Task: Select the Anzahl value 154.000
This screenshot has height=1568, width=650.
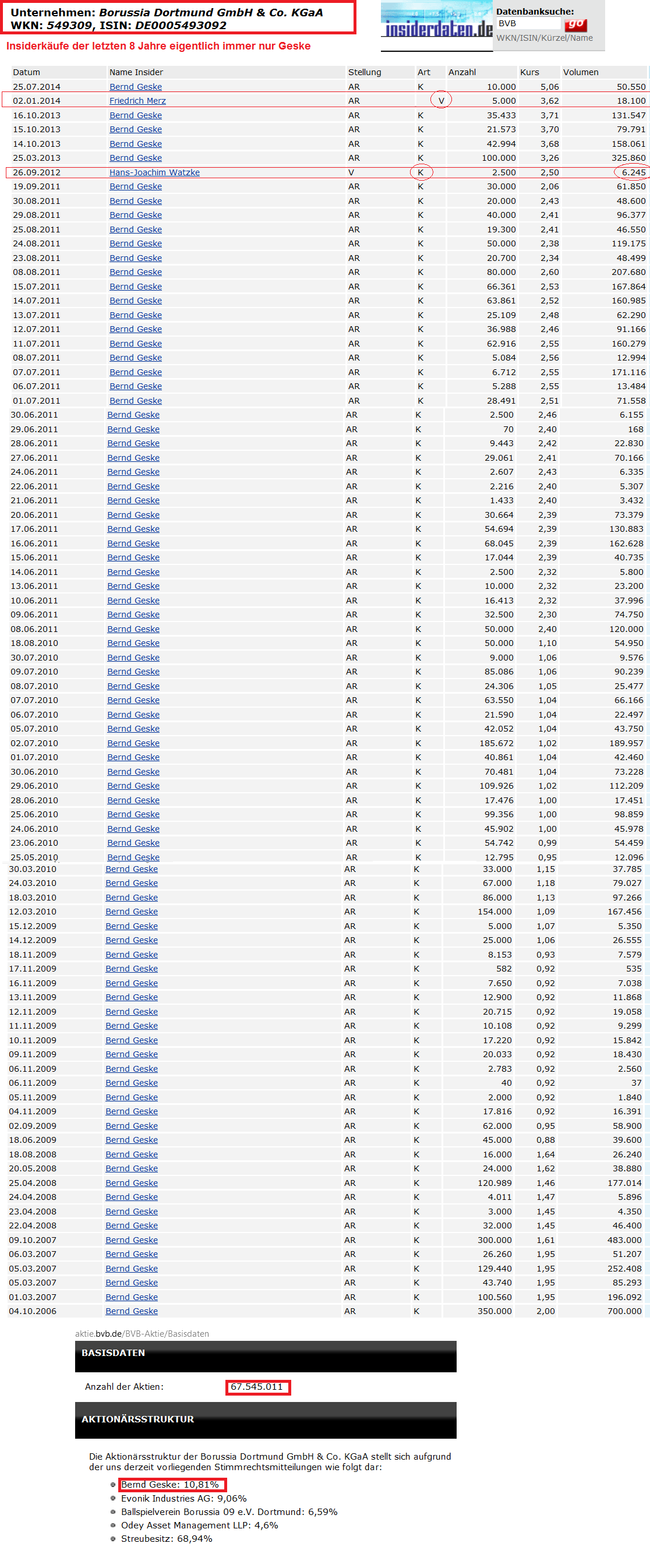Action: (x=495, y=911)
